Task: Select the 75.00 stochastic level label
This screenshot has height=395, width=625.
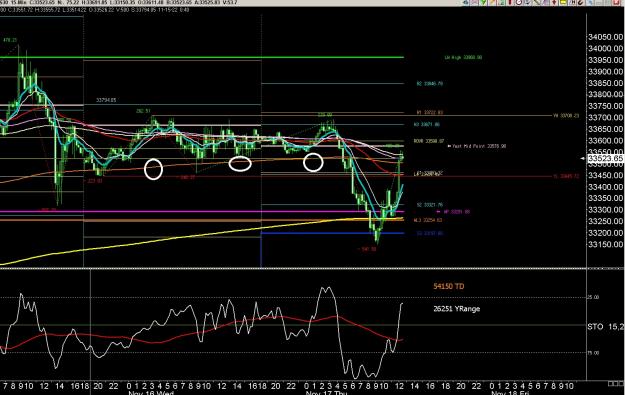Action: point(593,353)
